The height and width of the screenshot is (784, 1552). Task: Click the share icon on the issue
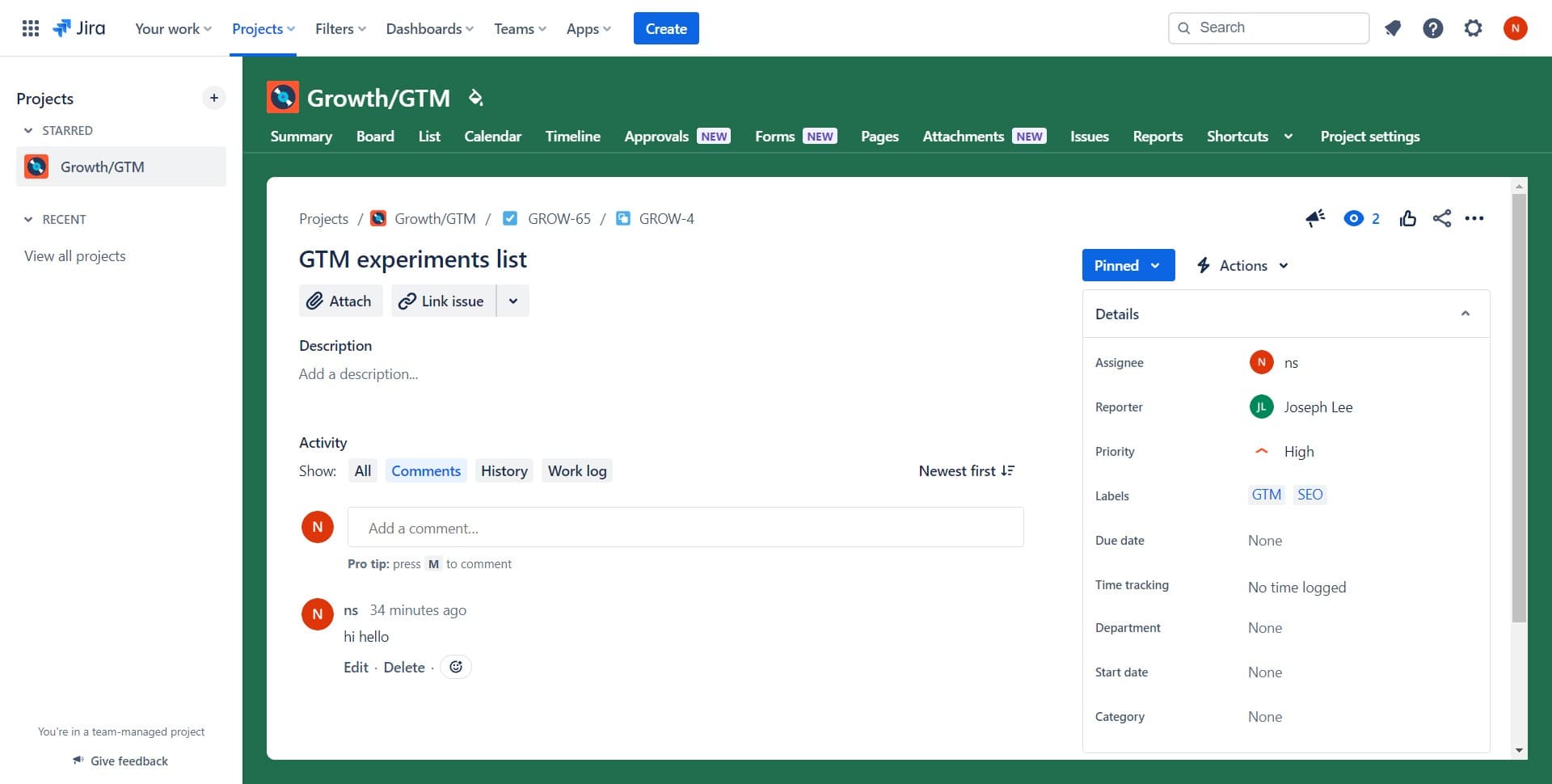click(1442, 218)
